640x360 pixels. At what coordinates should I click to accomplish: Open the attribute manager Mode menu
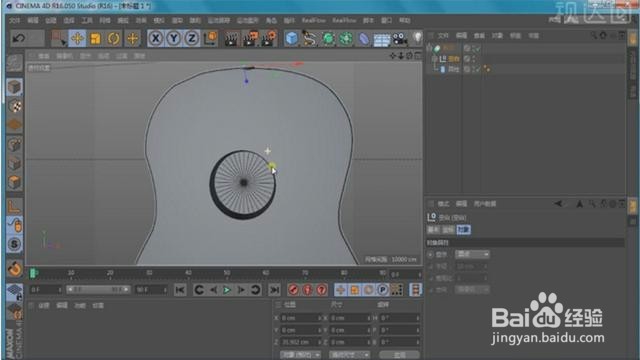[443, 204]
